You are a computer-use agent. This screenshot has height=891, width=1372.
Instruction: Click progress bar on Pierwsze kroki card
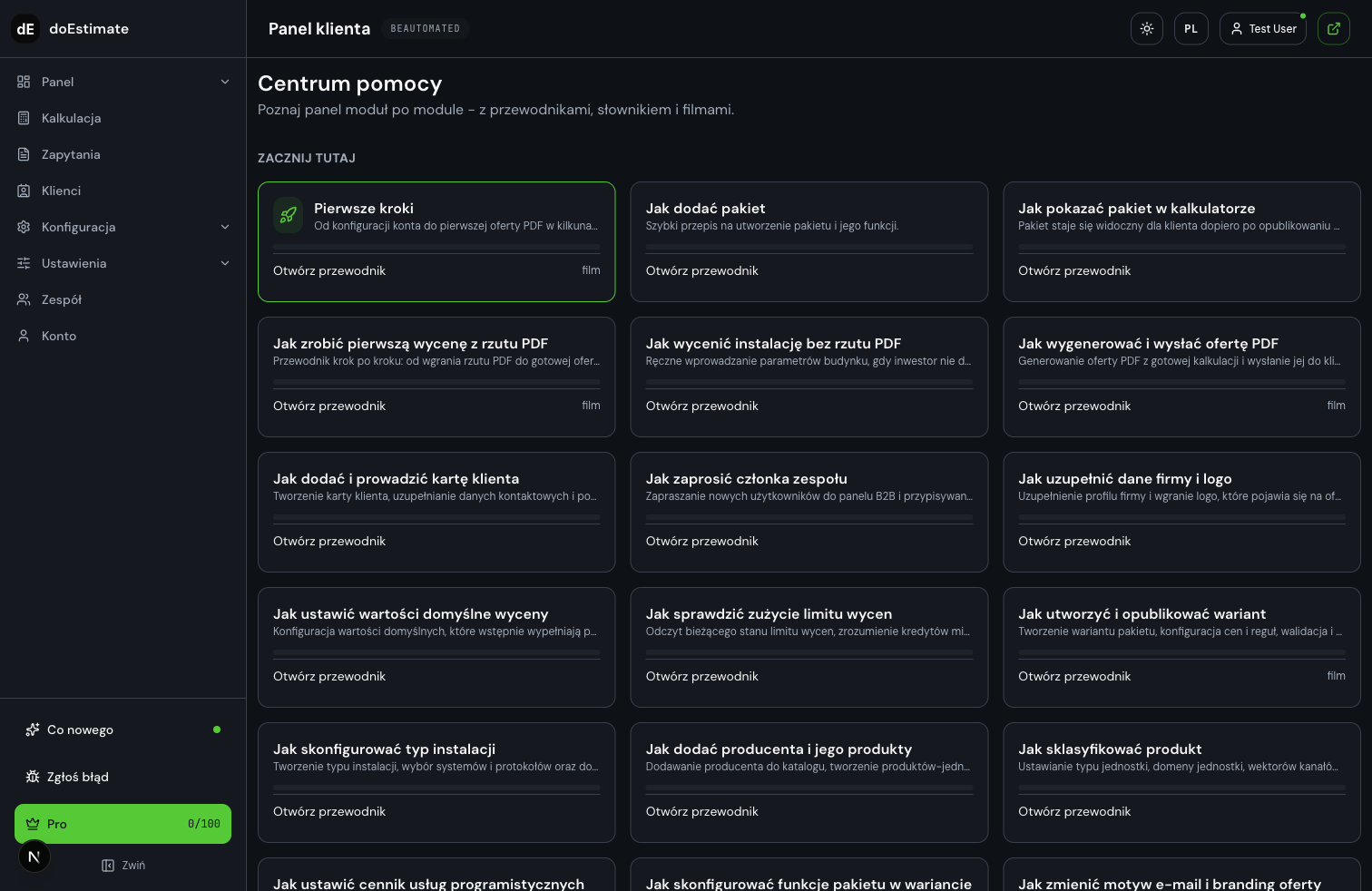coord(436,247)
